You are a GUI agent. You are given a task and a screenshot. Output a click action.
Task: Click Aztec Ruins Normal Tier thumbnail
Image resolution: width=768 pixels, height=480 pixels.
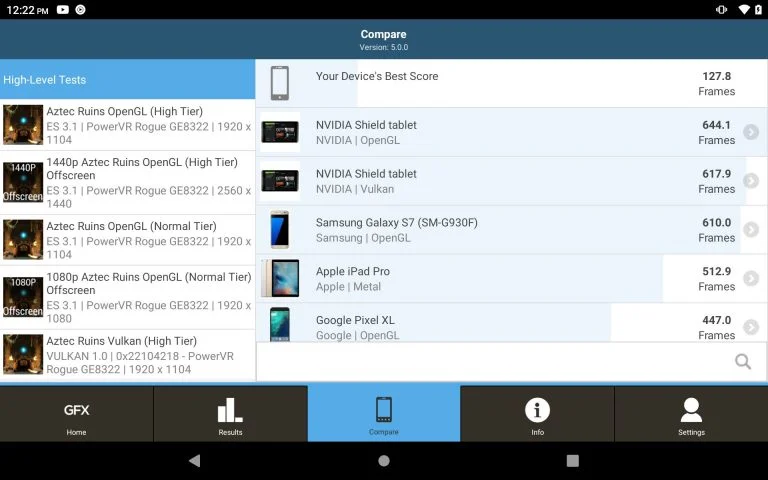[23, 240]
